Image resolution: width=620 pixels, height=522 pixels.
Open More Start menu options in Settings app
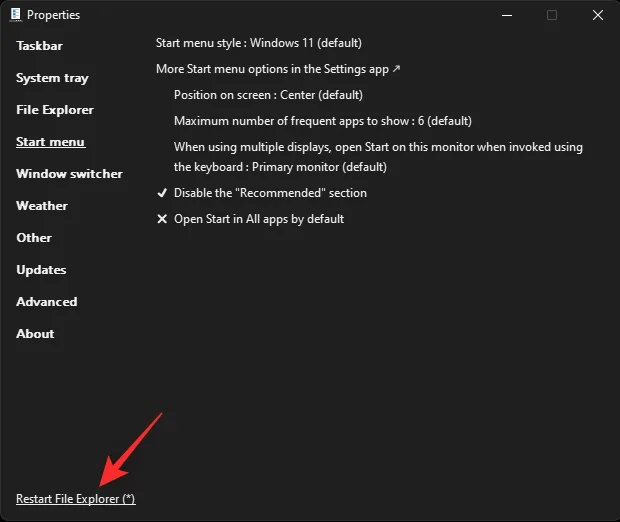[x=278, y=69]
